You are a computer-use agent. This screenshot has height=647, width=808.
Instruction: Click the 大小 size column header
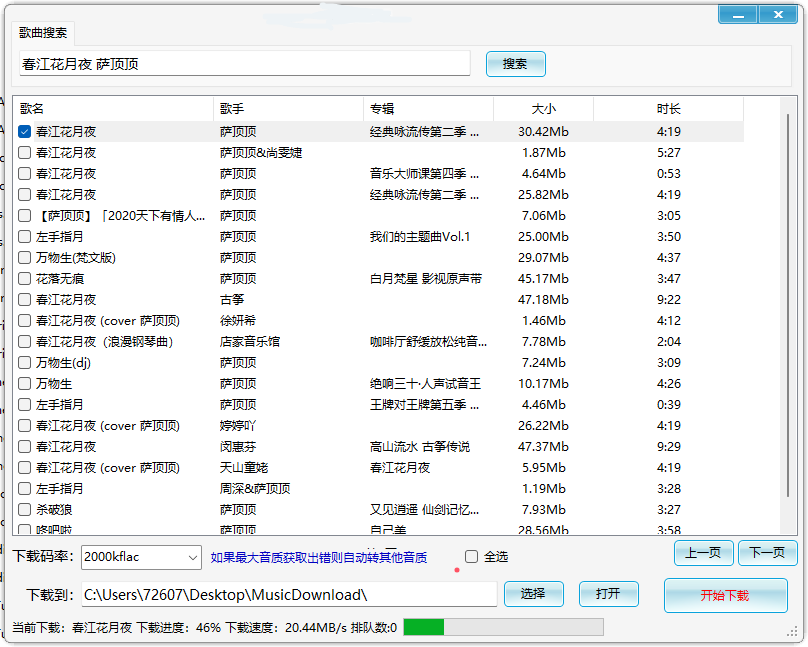point(546,108)
